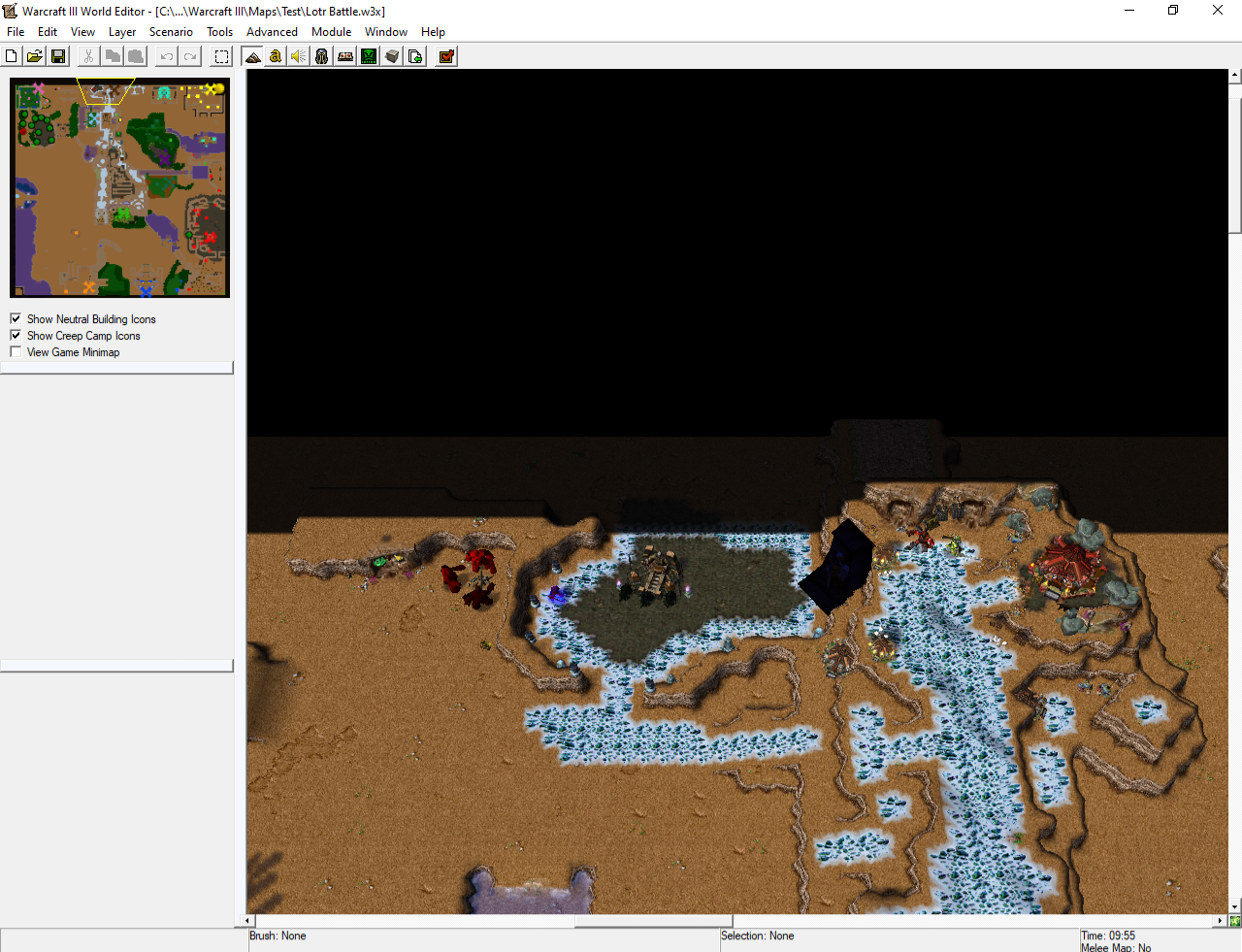Image resolution: width=1242 pixels, height=952 pixels.
Task: Open the Sound Editor speaker icon
Action: pyautogui.click(x=299, y=56)
